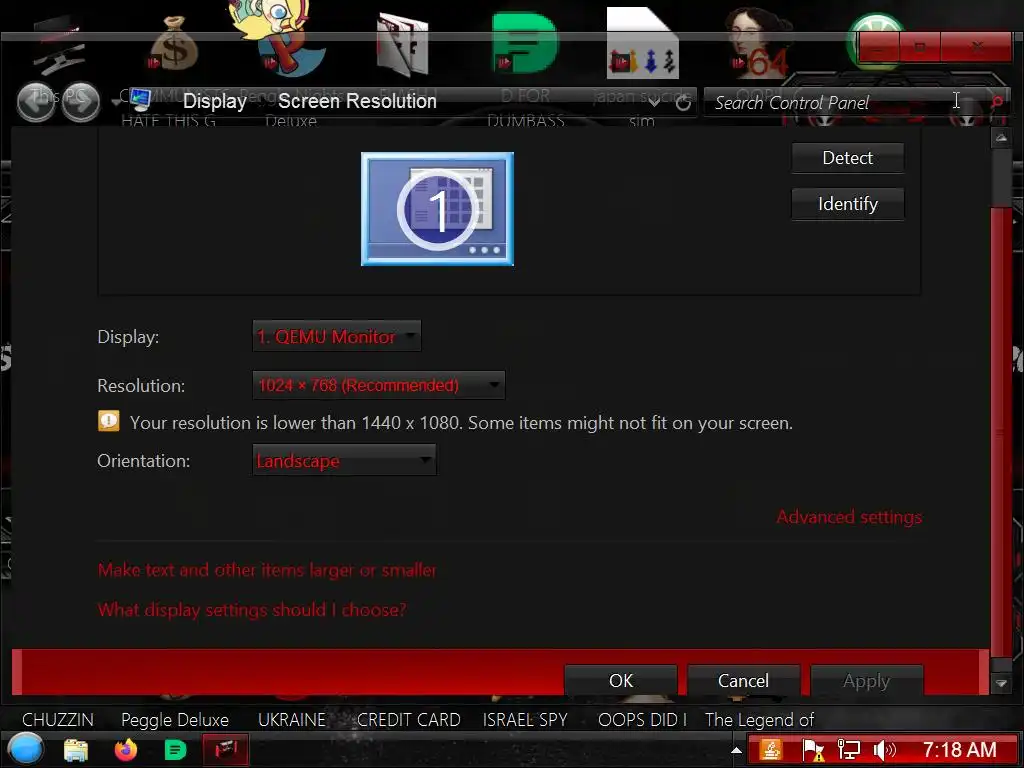This screenshot has width=1024, height=768.
Task: Open the volume speaker icon
Action: click(884, 750)
